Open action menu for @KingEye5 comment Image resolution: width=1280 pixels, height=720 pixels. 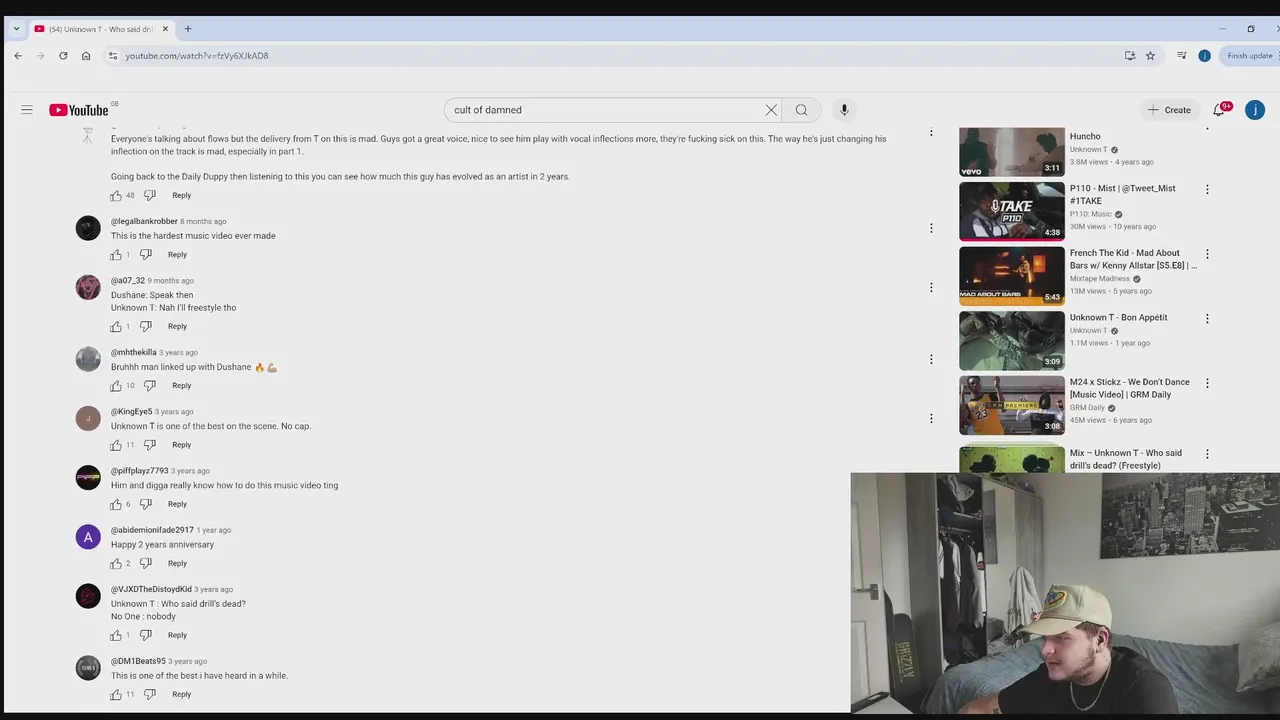[931, 418]
